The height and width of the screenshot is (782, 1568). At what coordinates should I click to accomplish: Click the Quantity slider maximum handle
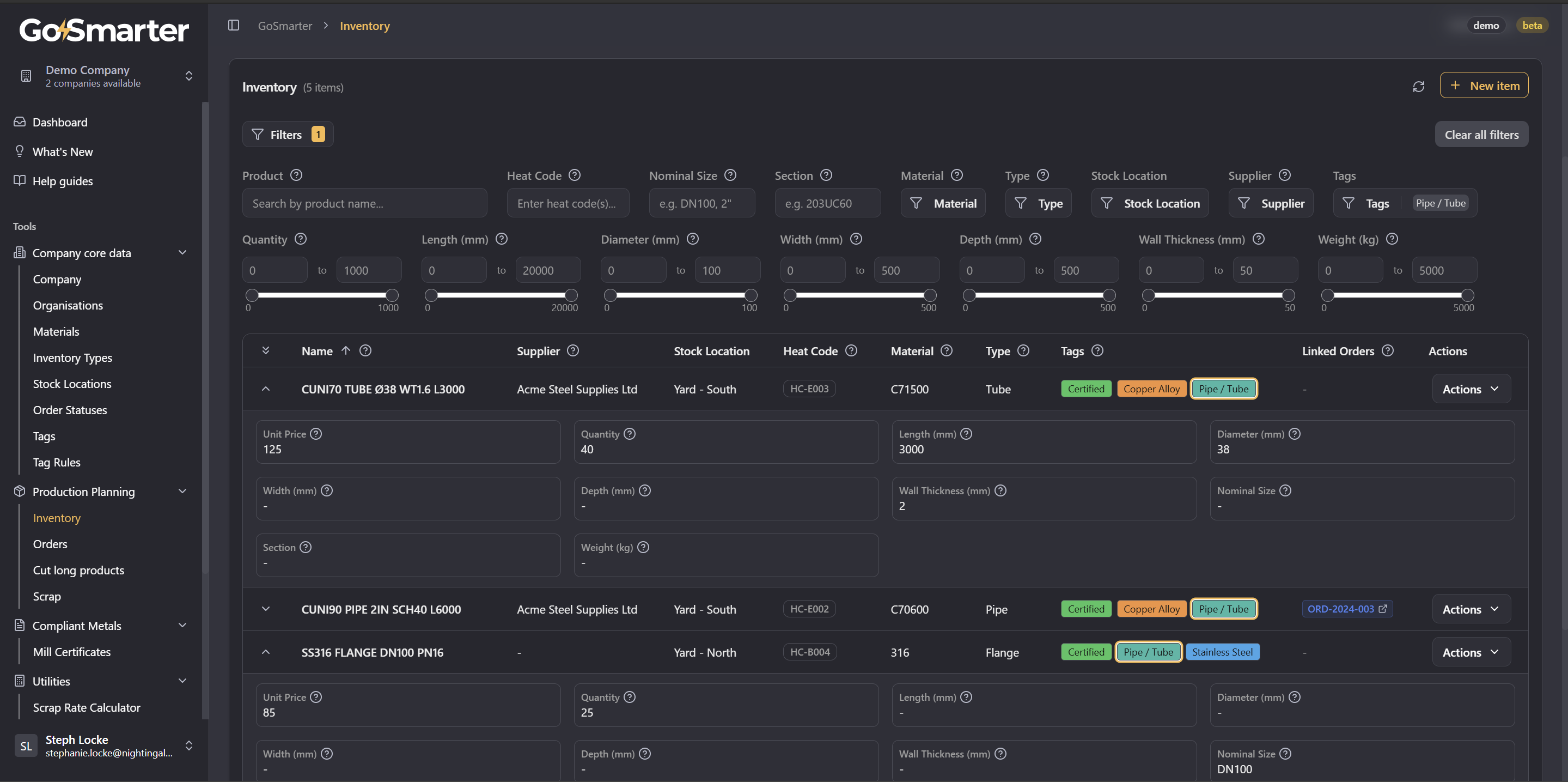pos(393,295)
